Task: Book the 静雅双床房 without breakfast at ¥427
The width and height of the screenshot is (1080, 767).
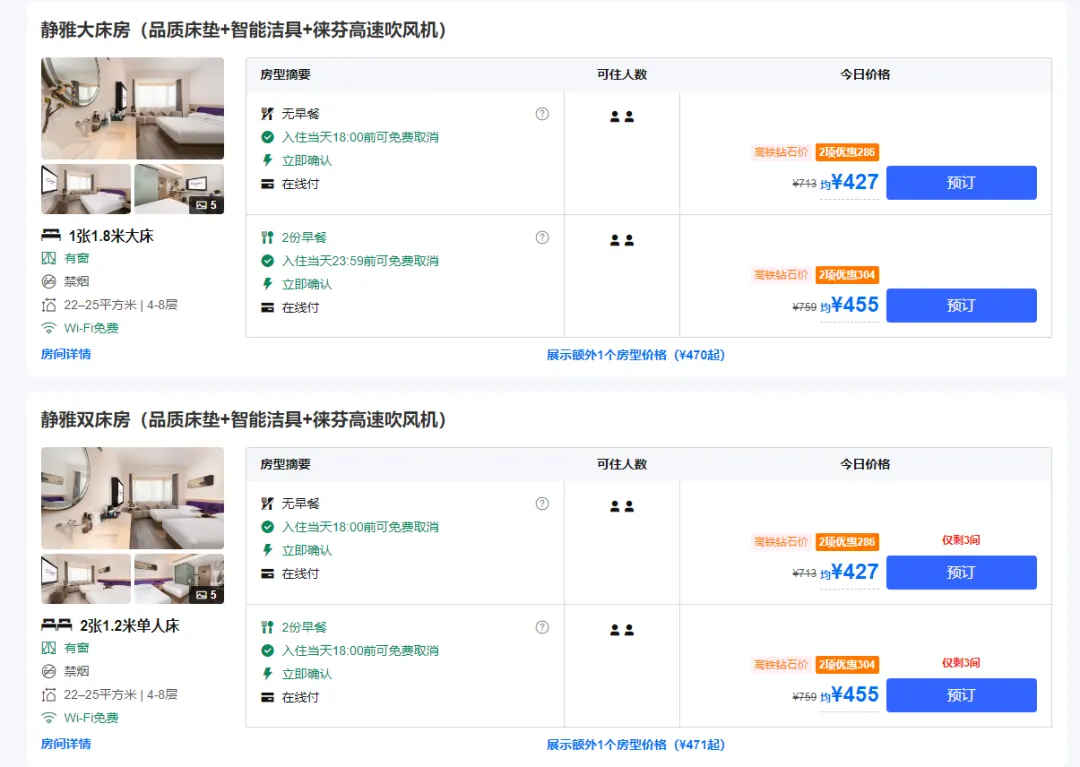Action: (960, 572)
